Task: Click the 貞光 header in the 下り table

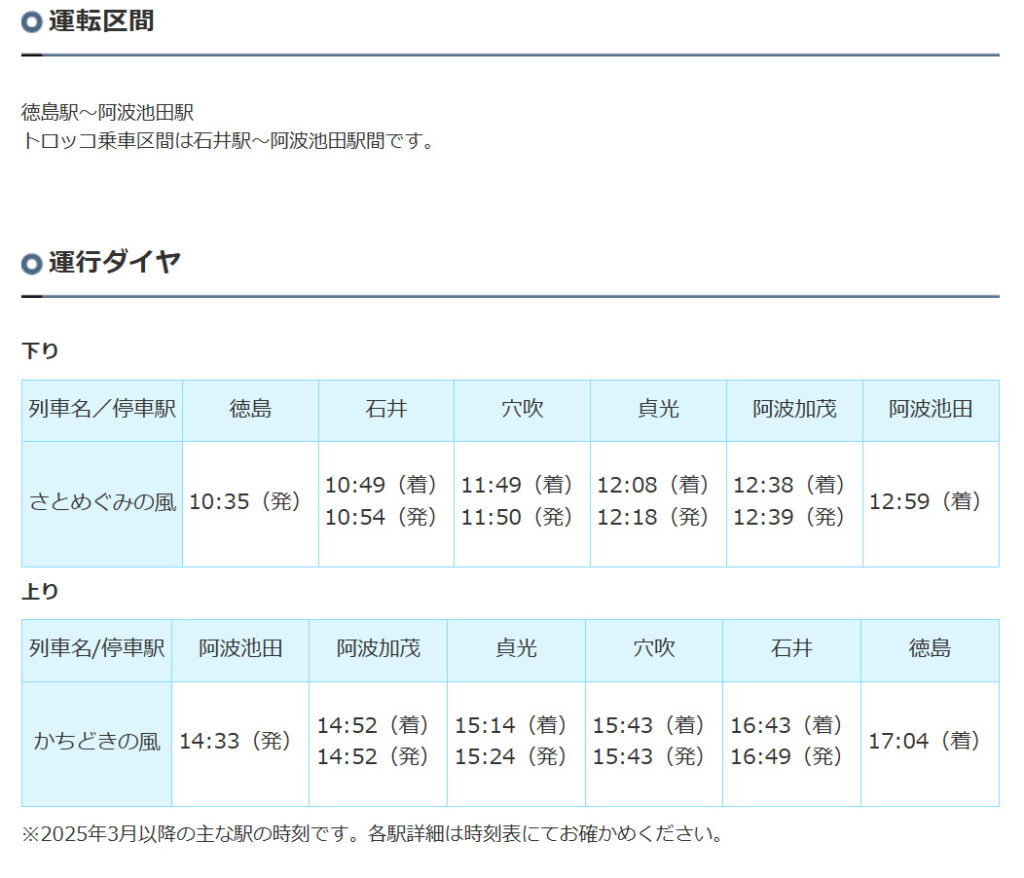Action: [658, 409]
